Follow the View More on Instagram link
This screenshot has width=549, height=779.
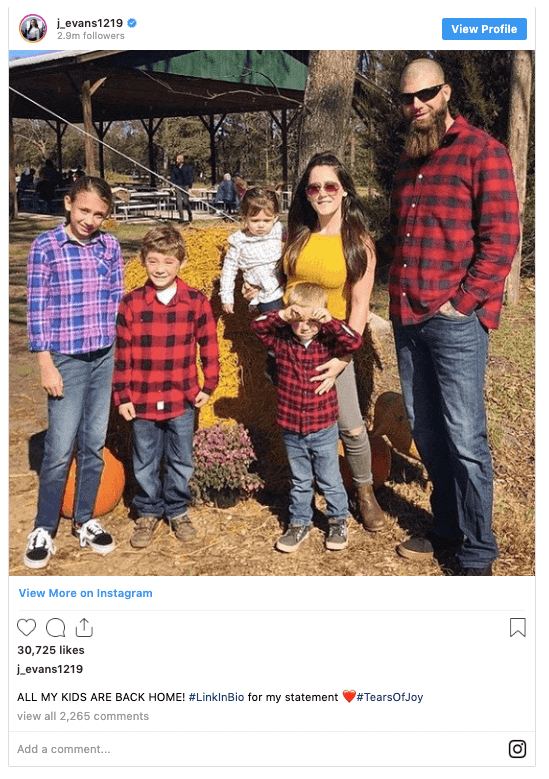(85, 593)
